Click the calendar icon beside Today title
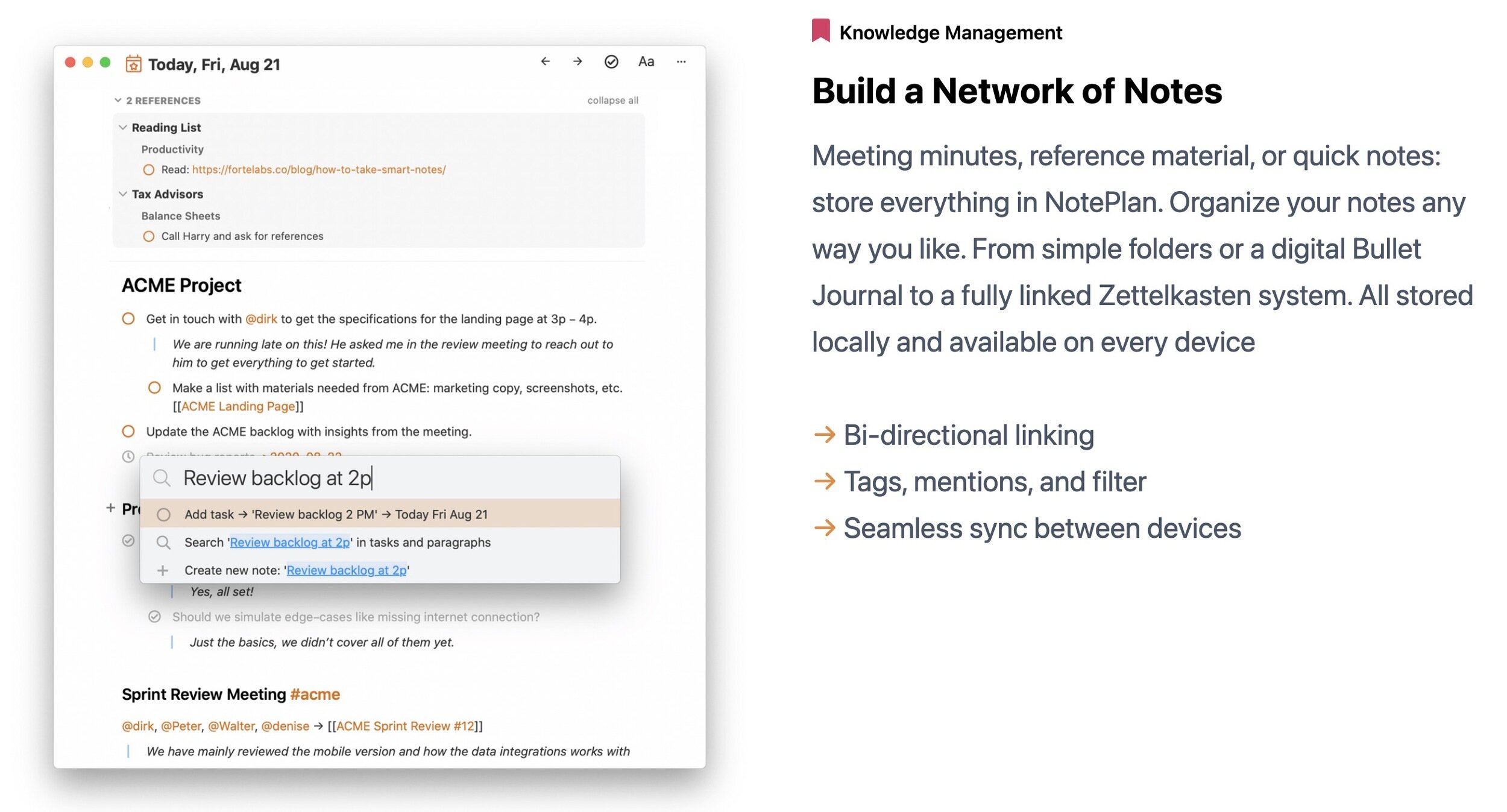This screenshot has height=812, width=1507. [x=133, y=64]
